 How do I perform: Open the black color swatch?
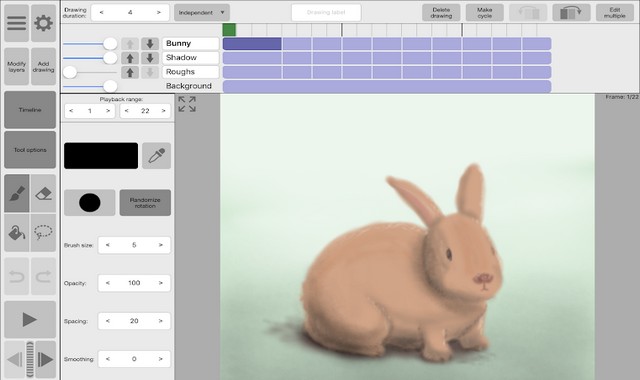pos(101,156)
